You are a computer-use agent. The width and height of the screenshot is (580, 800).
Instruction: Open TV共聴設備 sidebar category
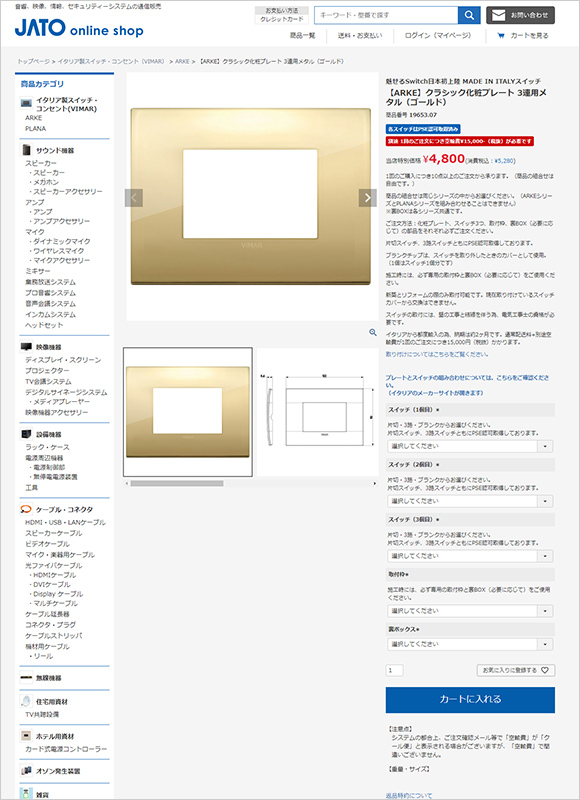coord(42,714)
